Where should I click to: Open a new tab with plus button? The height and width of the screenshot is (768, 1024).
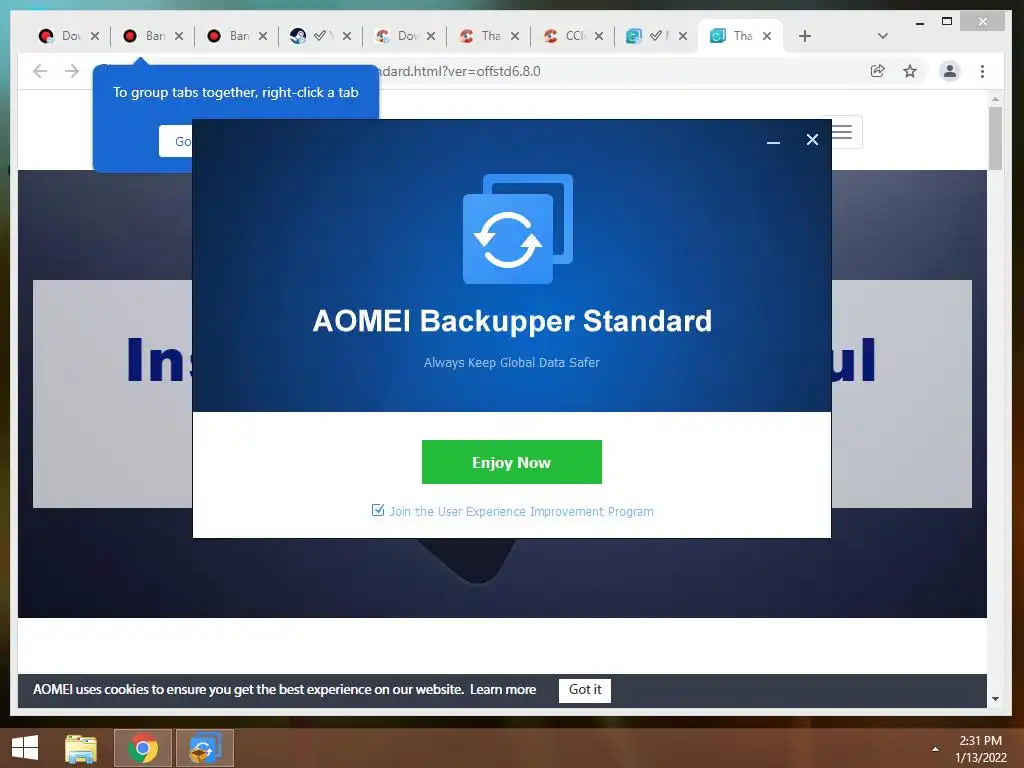pyautogui.click(x=805, y=36)
